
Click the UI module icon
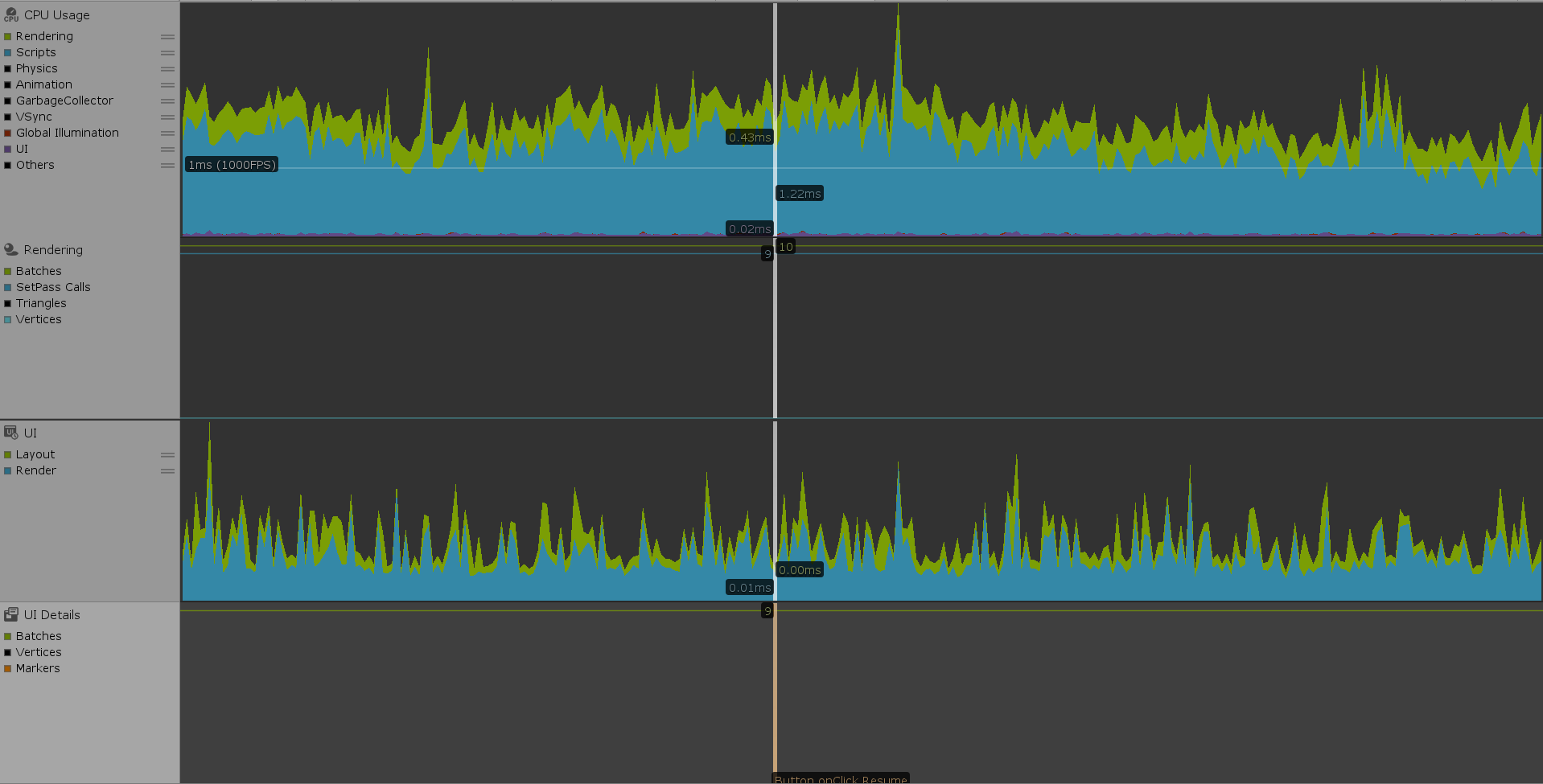click(11, 433)
